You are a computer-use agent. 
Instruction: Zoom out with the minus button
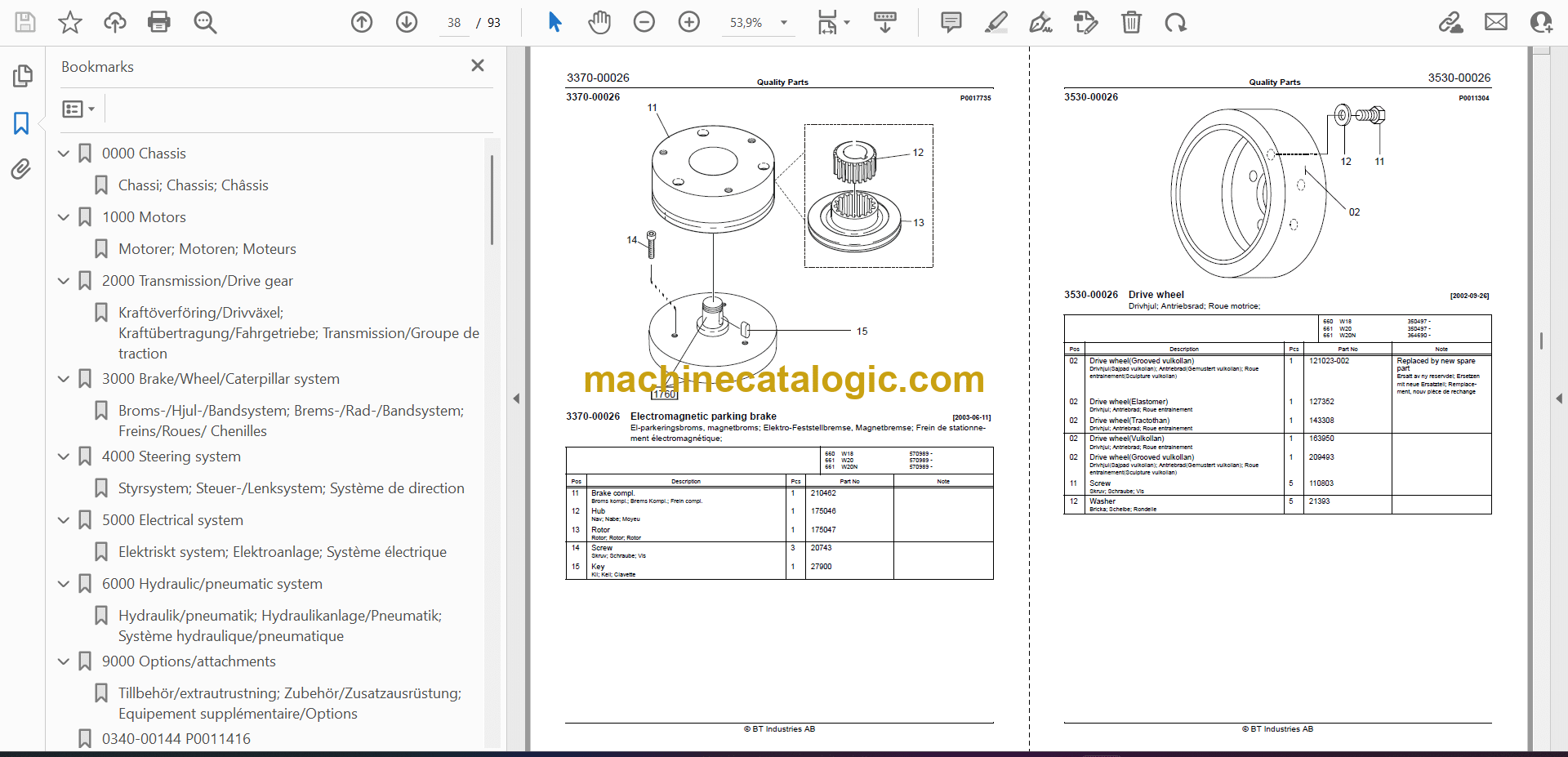pyautogui.click(x=644, y=22)
